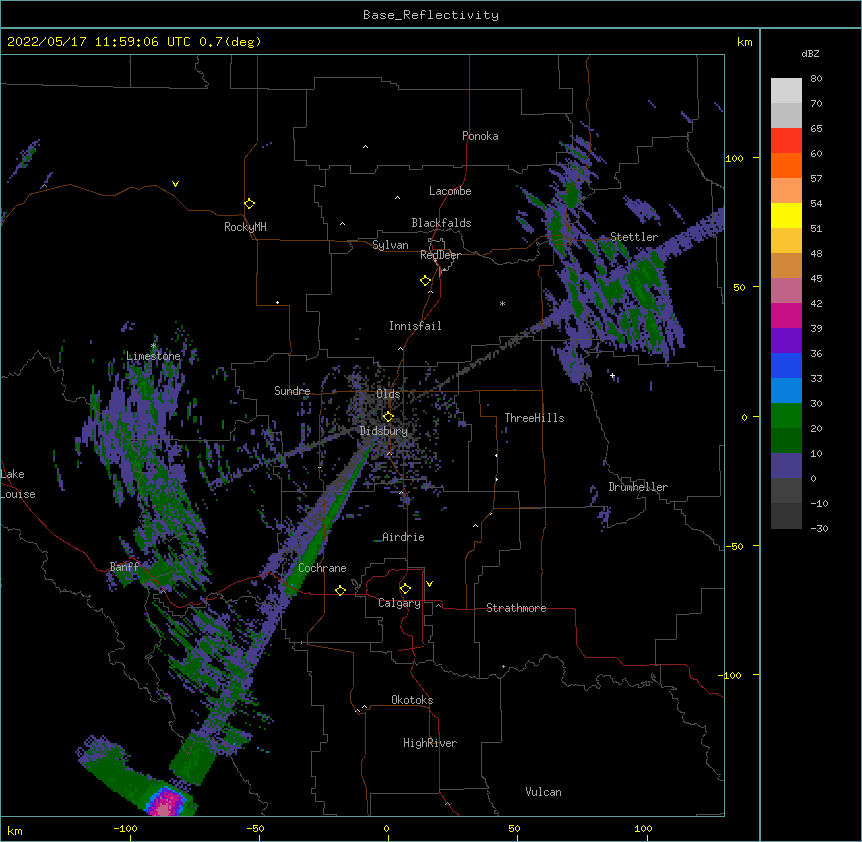Screen dimensions: 862x842
Task: Click the white asterisk above Limestone label
Action: pyautogui.click(x=153, y=346)
